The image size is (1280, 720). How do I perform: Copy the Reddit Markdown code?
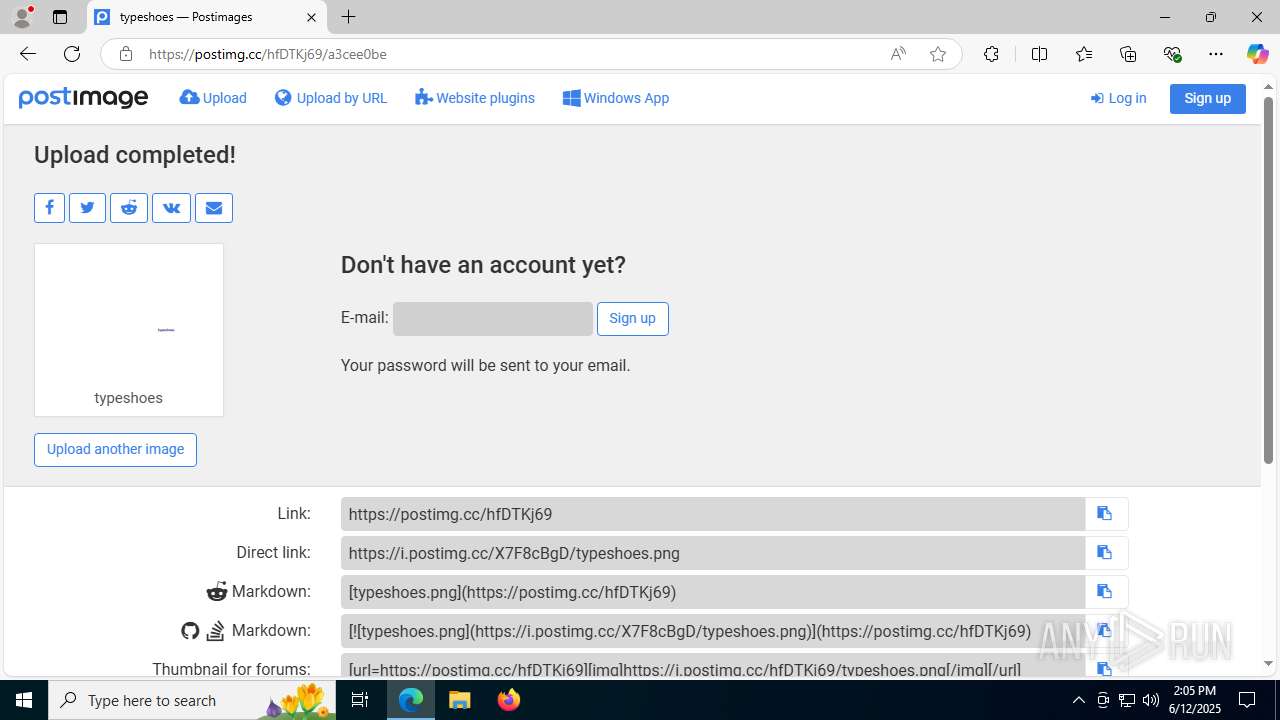point(1105,592)
